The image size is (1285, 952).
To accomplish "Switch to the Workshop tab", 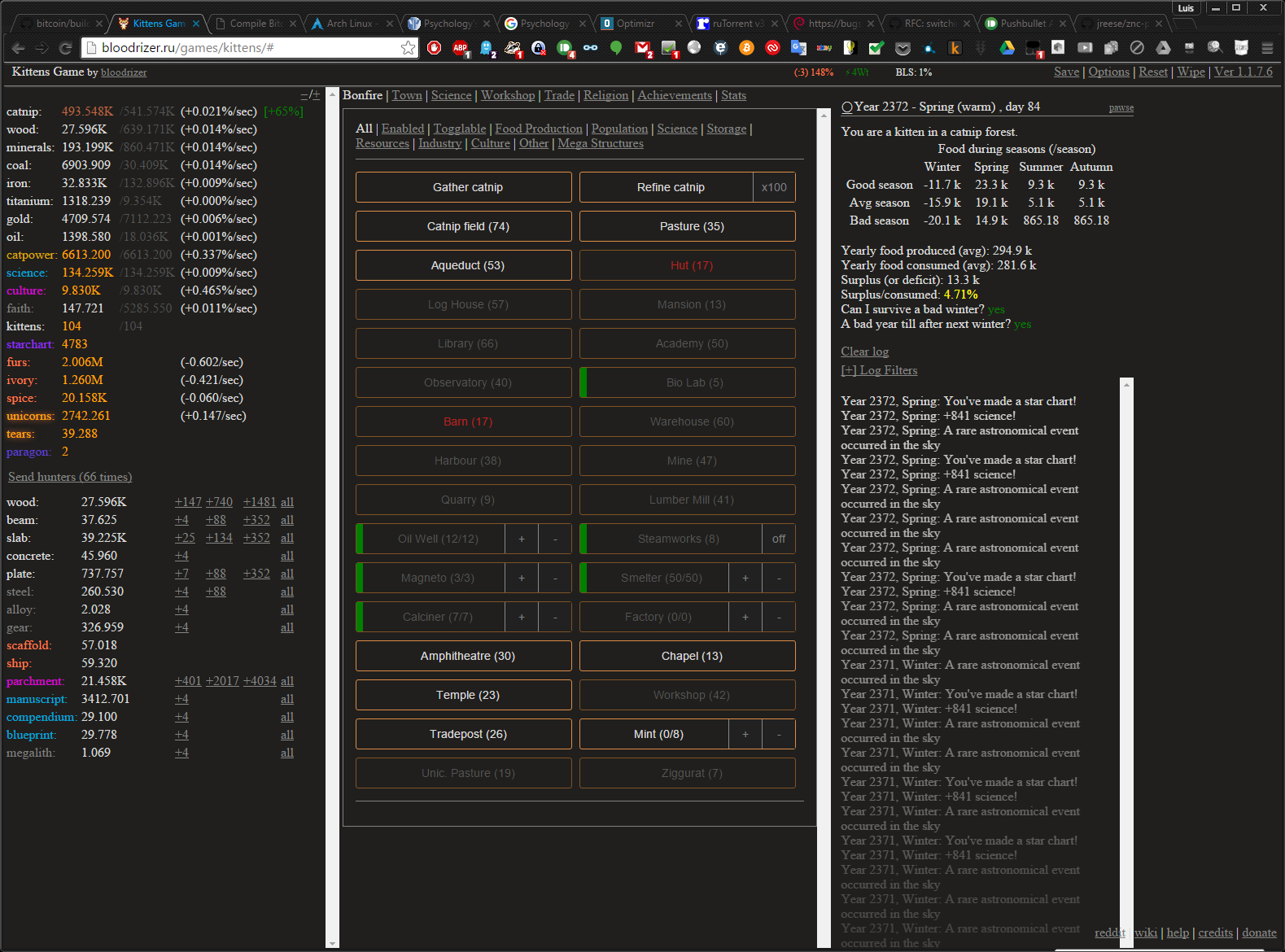I will (x=508, y=95).
